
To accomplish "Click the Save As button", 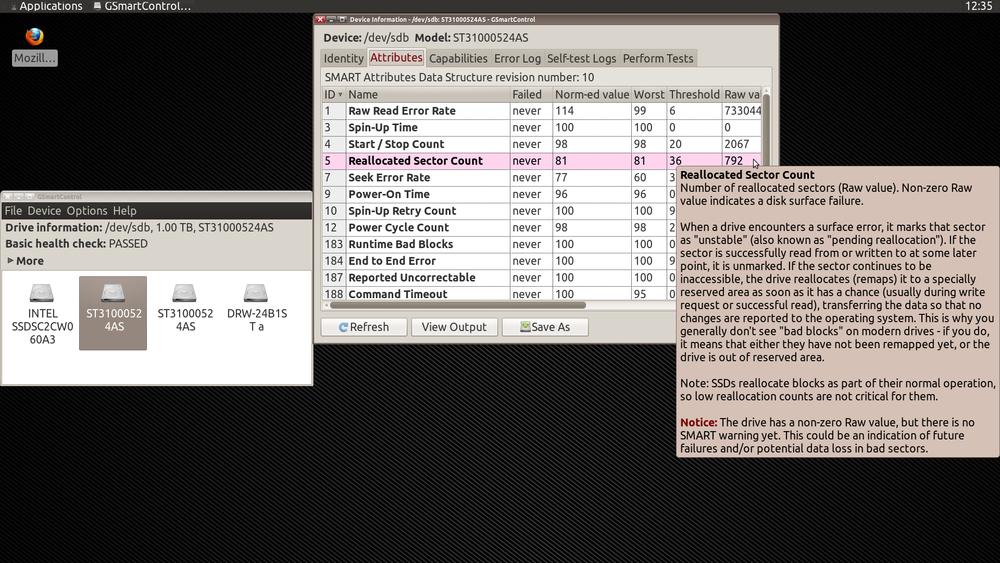I will pyautogui.click(x=544, y=327).
